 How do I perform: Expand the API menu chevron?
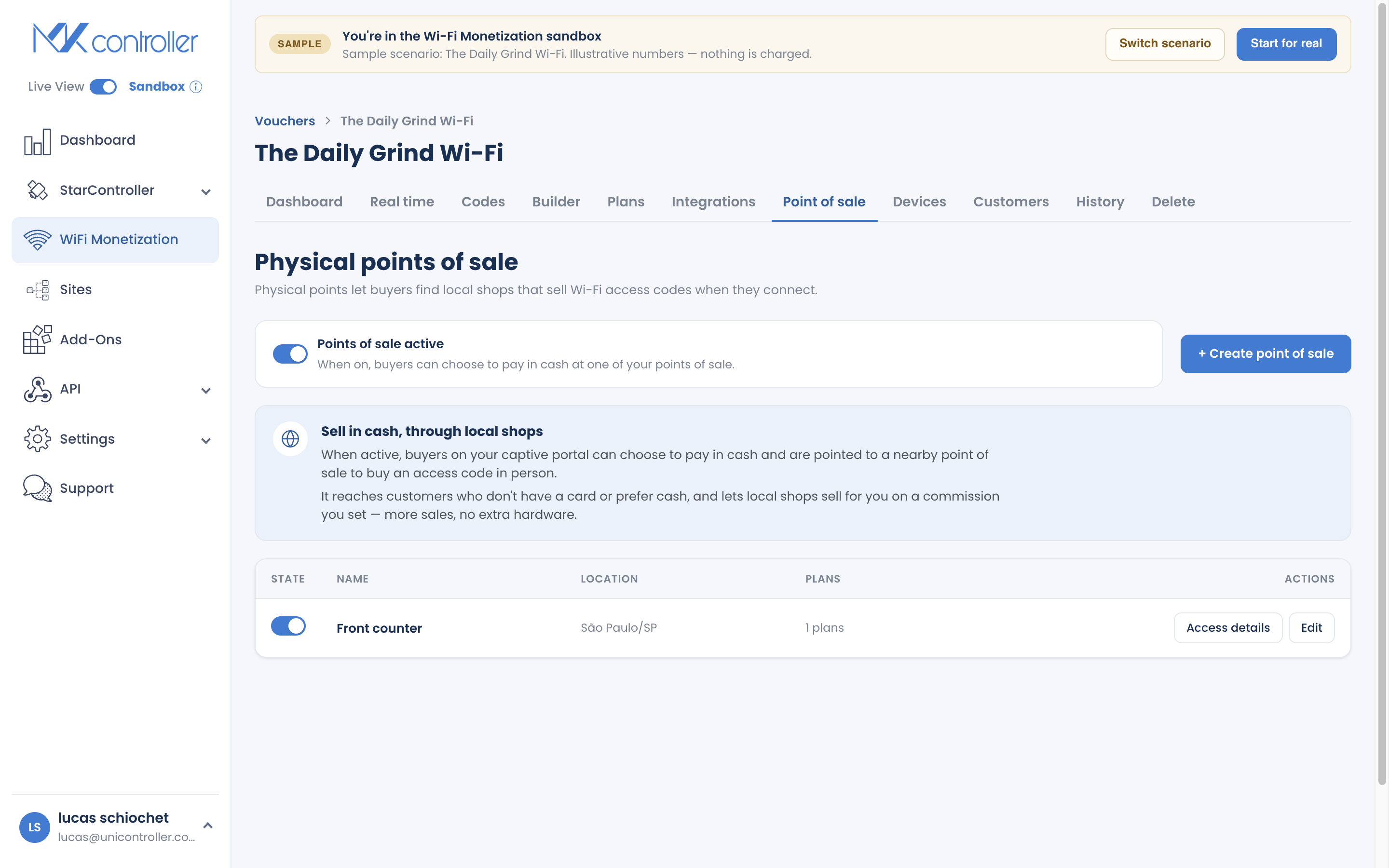[206, 391]
